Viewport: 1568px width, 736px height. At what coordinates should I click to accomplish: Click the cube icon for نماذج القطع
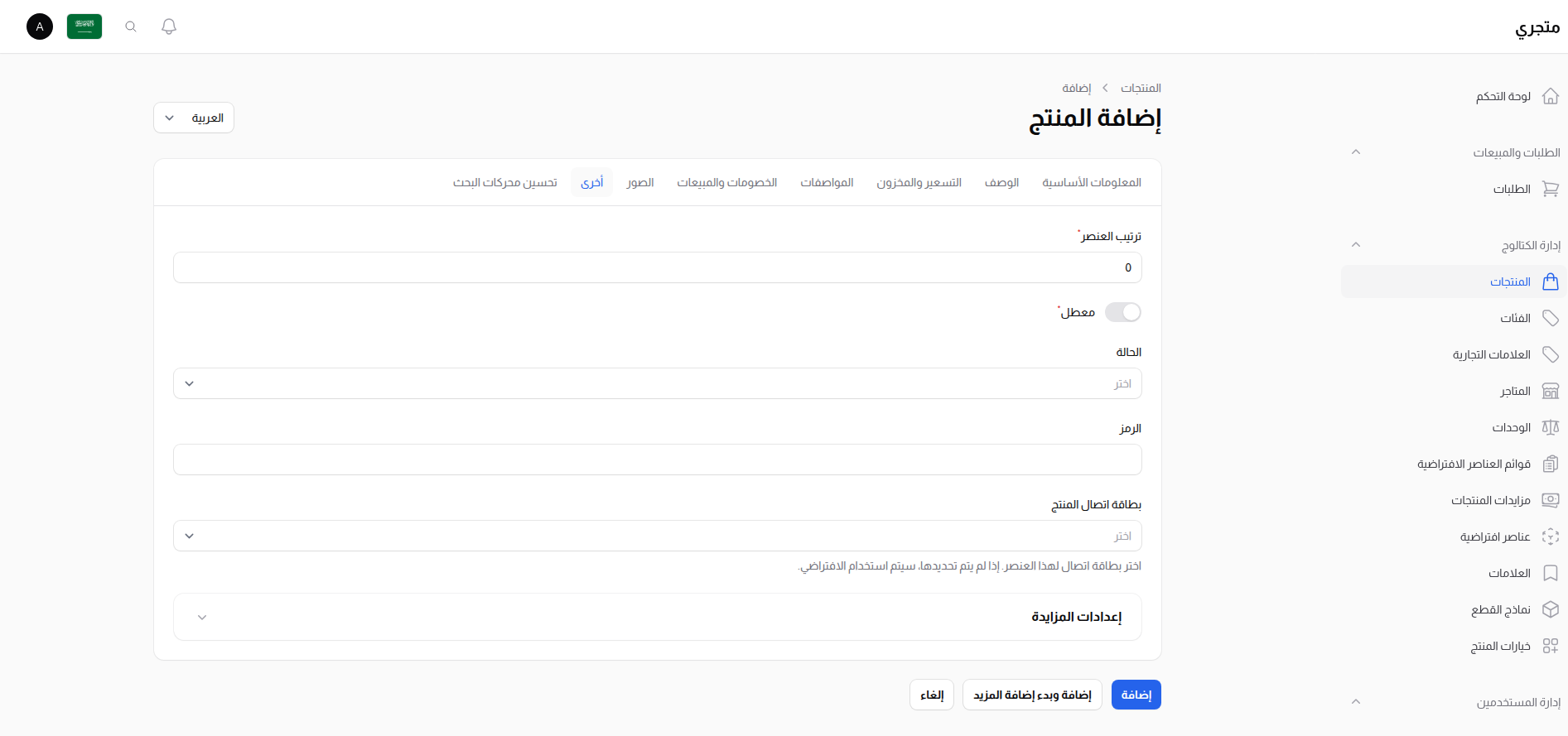[1551, 609]
